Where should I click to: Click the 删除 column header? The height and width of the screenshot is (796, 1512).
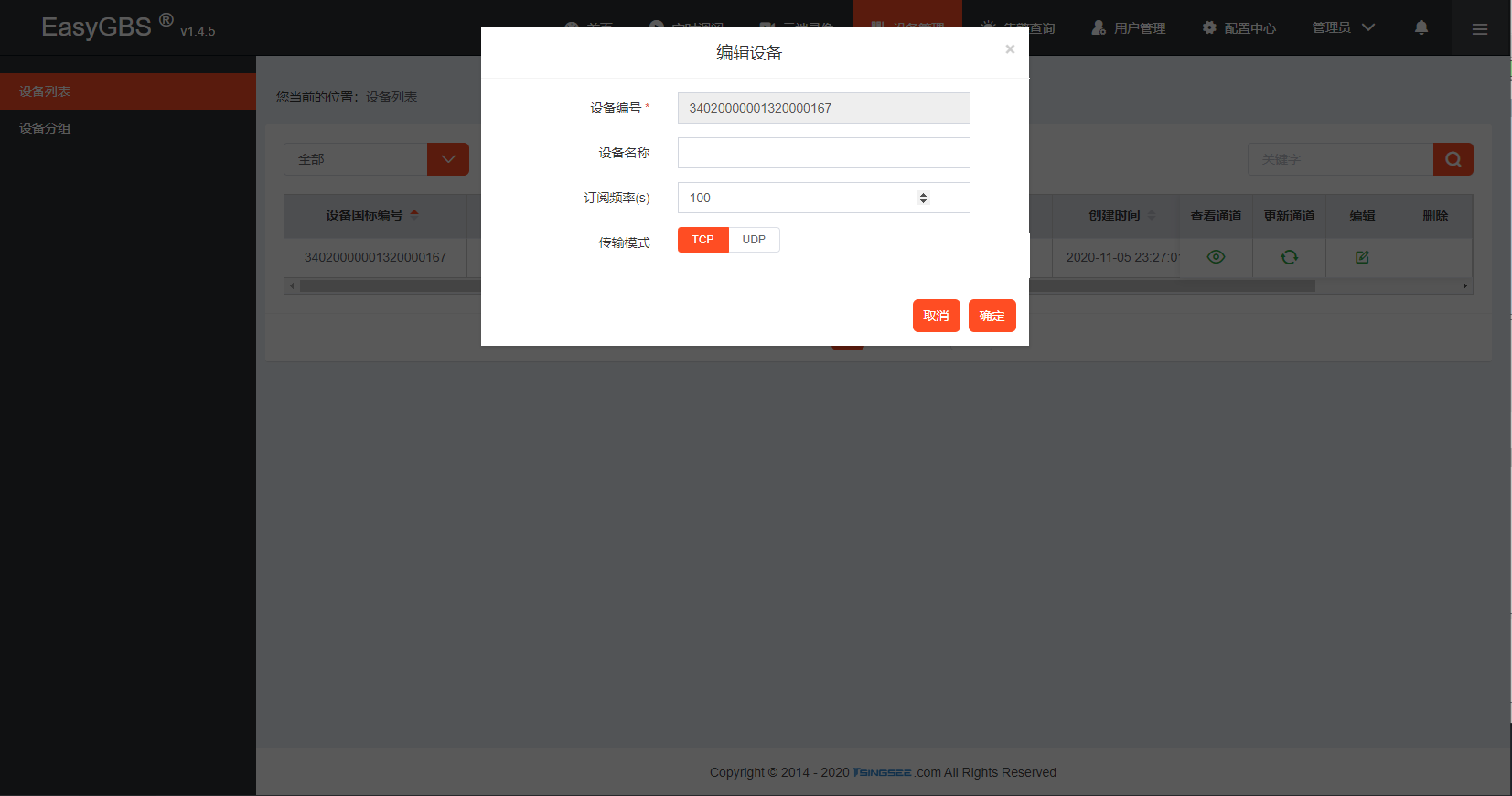pos(1435,216)
